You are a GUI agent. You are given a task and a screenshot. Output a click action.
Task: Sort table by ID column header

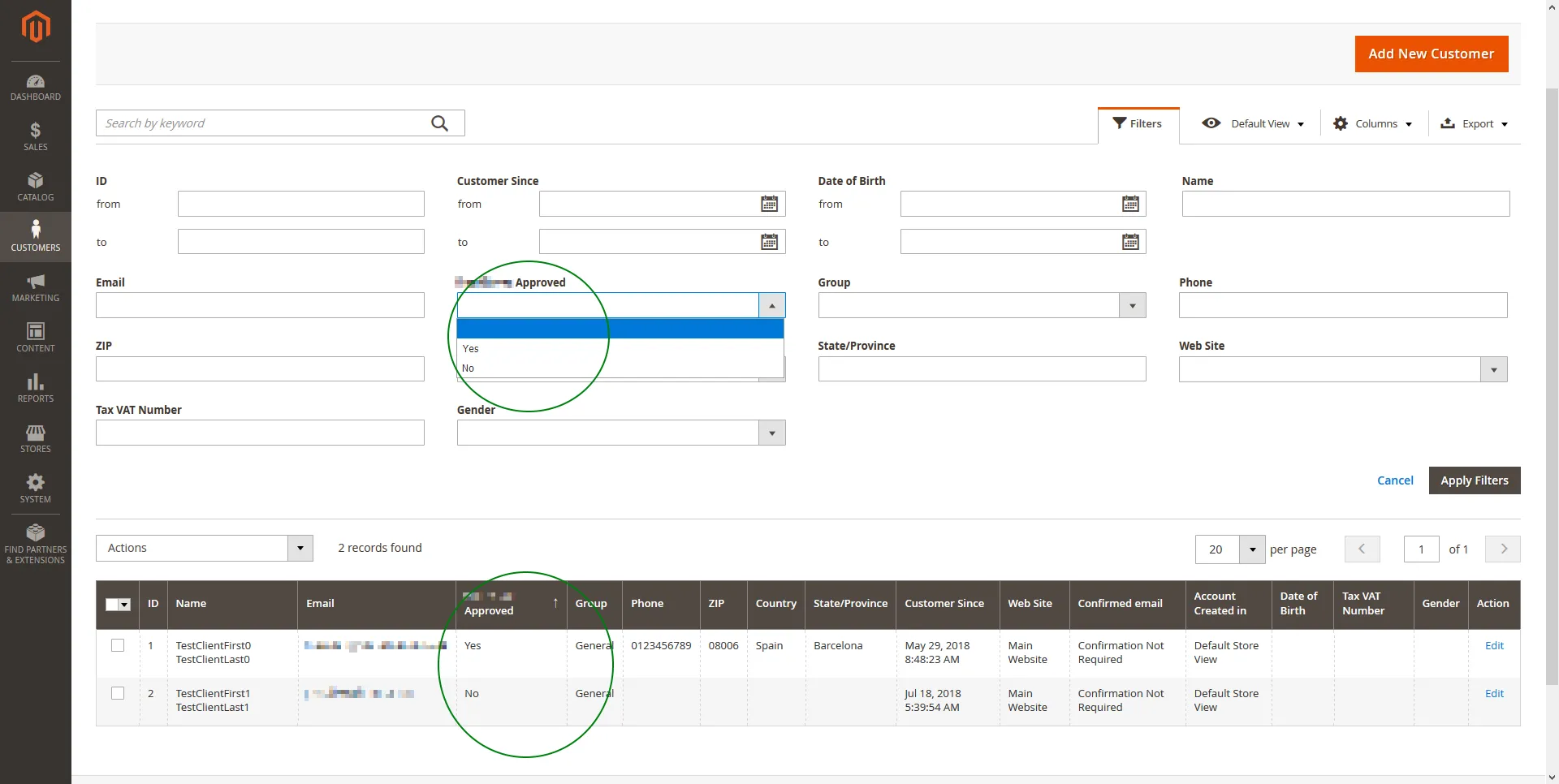(153, 603)
